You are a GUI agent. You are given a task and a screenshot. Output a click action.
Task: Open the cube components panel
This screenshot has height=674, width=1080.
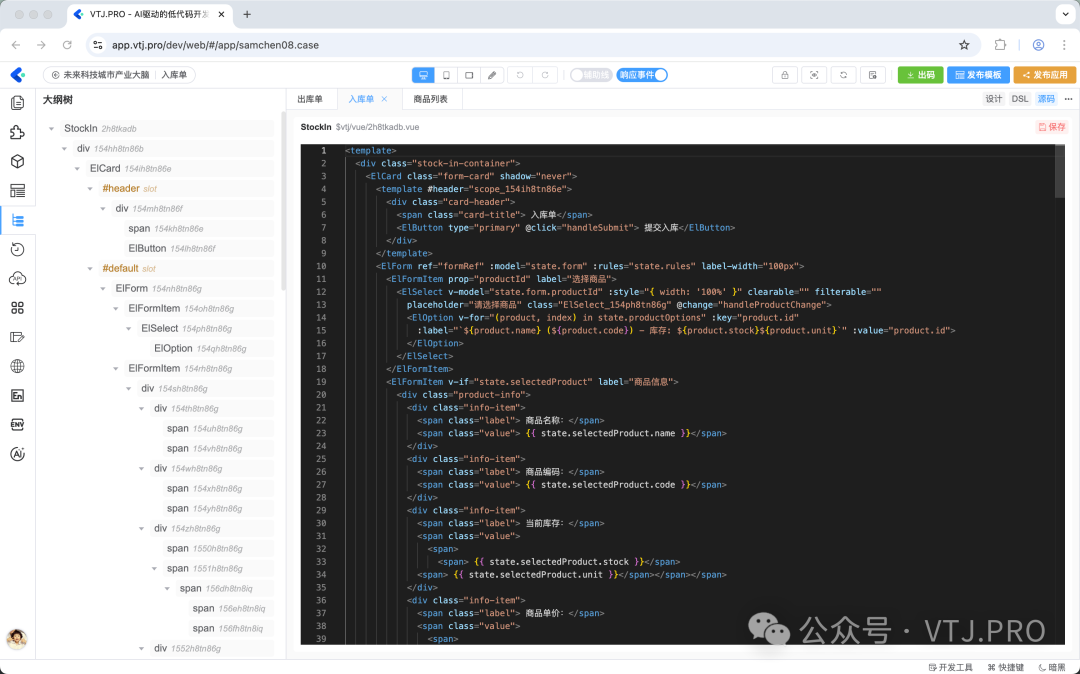click(17, 162)
